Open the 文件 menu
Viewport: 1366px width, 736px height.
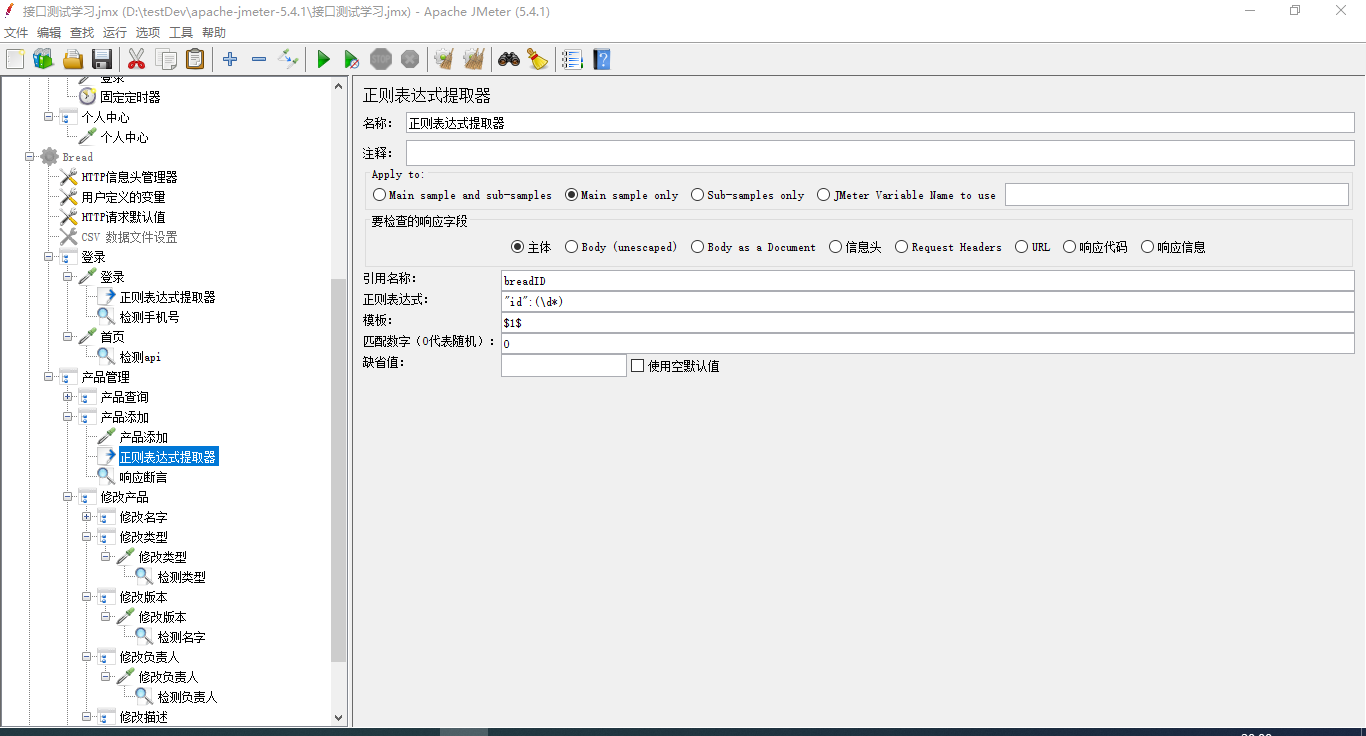coord(16,32)
